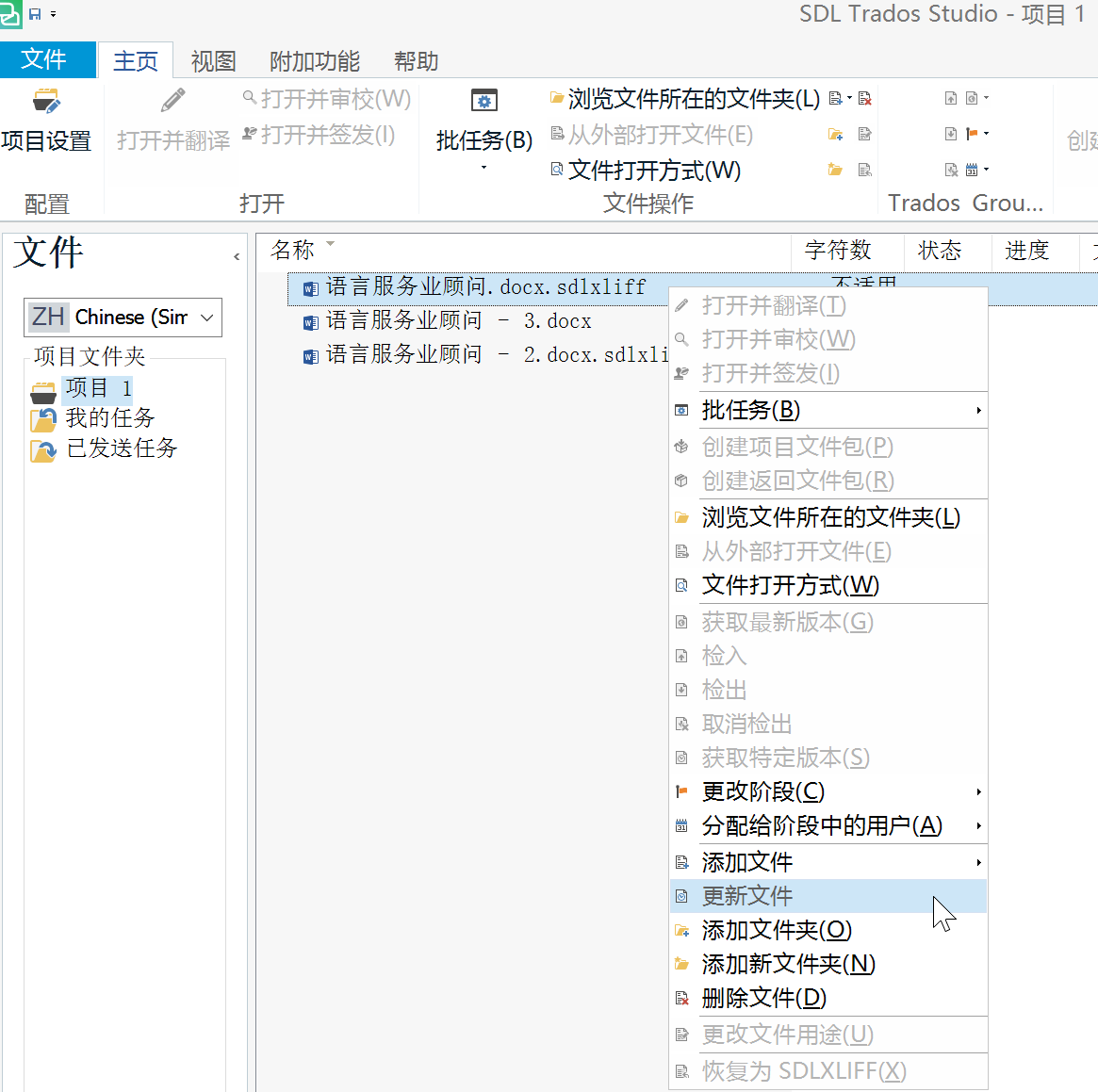This screenshot has height=1092, width=1098.
Task: Click the 我的任务 link in project folders
Action: 110,418
